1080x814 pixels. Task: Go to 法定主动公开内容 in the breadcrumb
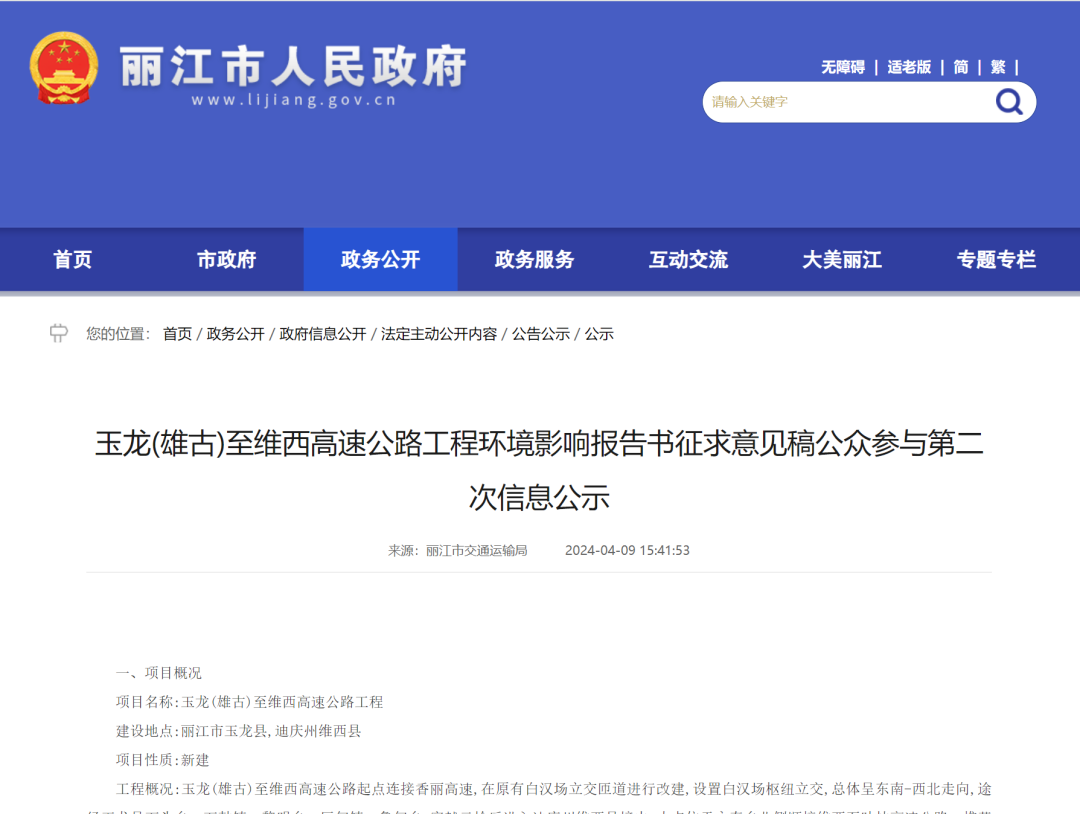click(439, 334)
